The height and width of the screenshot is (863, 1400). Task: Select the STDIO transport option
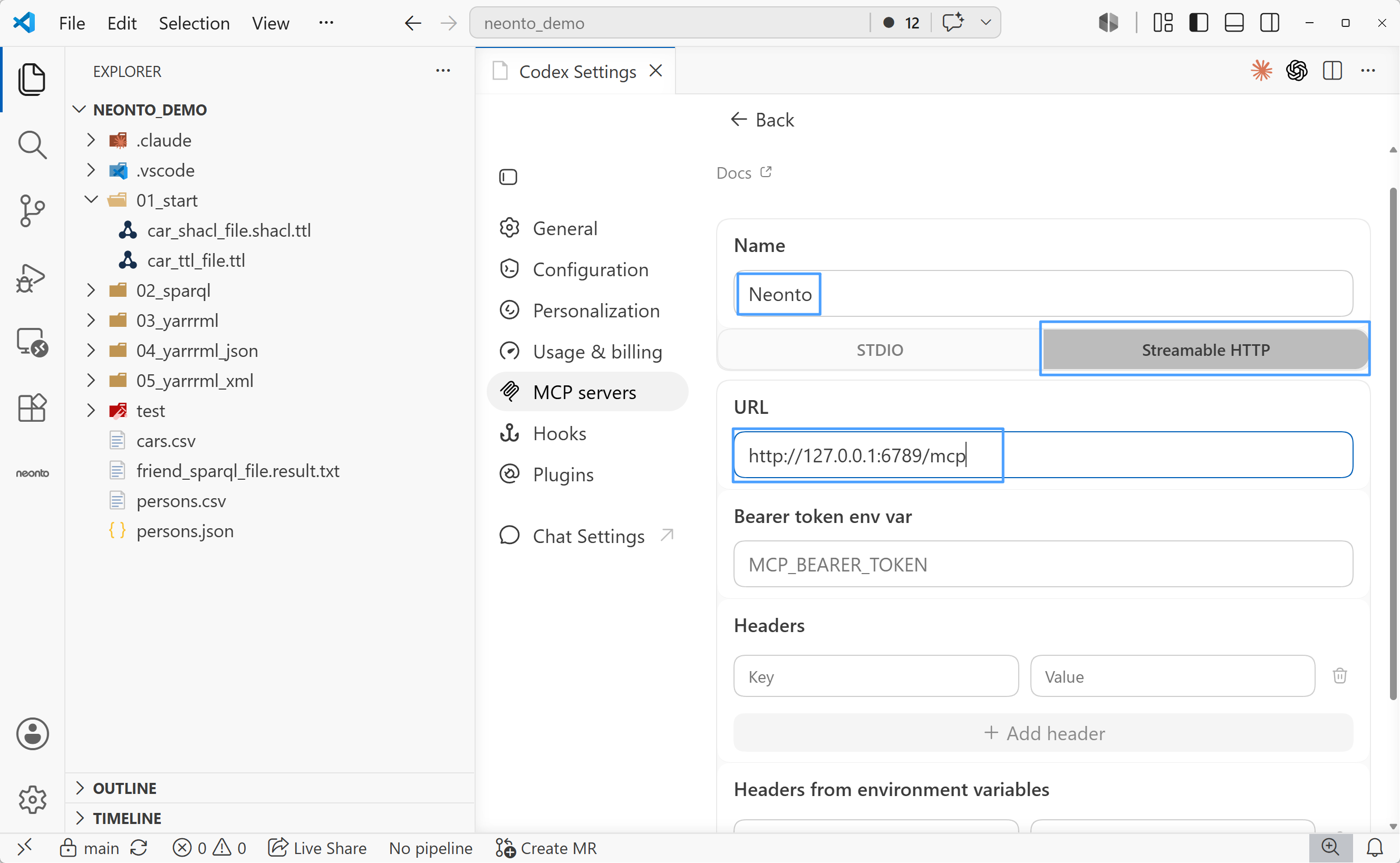point(880,350)
